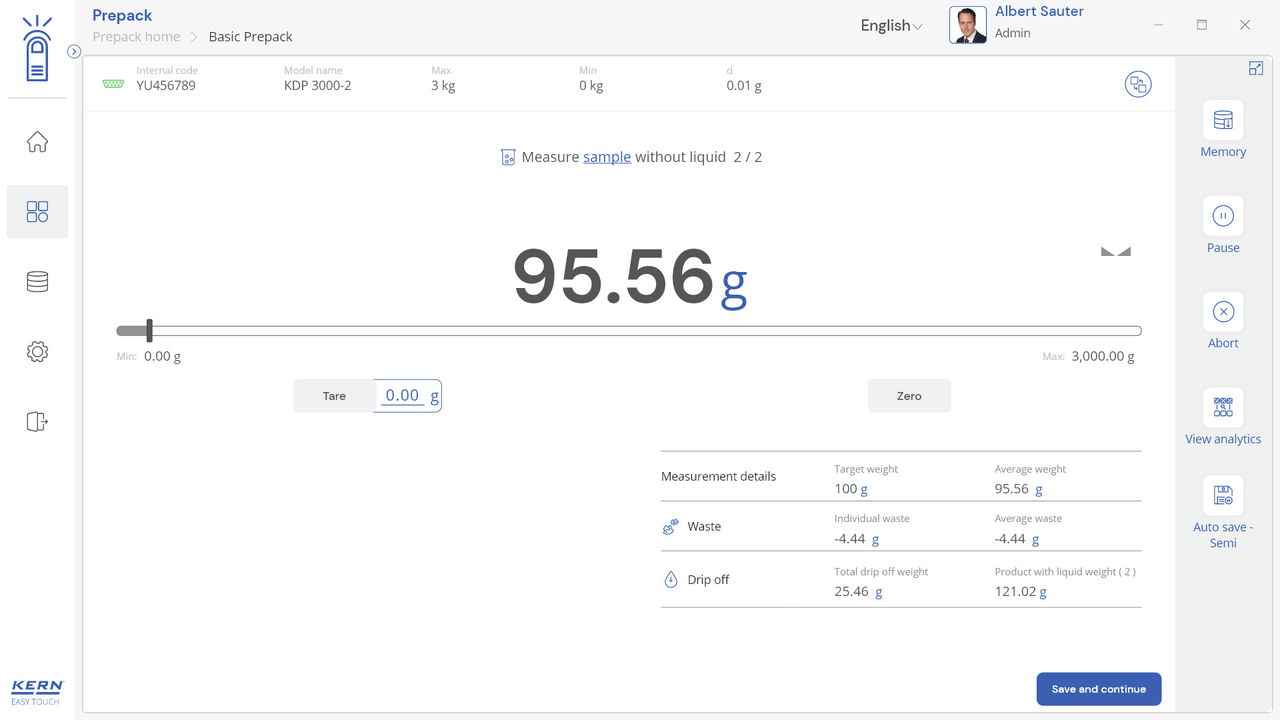This screenshot has width=1280, height=720.
Task: Click the Tare button
Action: click(x=334, y=396)
